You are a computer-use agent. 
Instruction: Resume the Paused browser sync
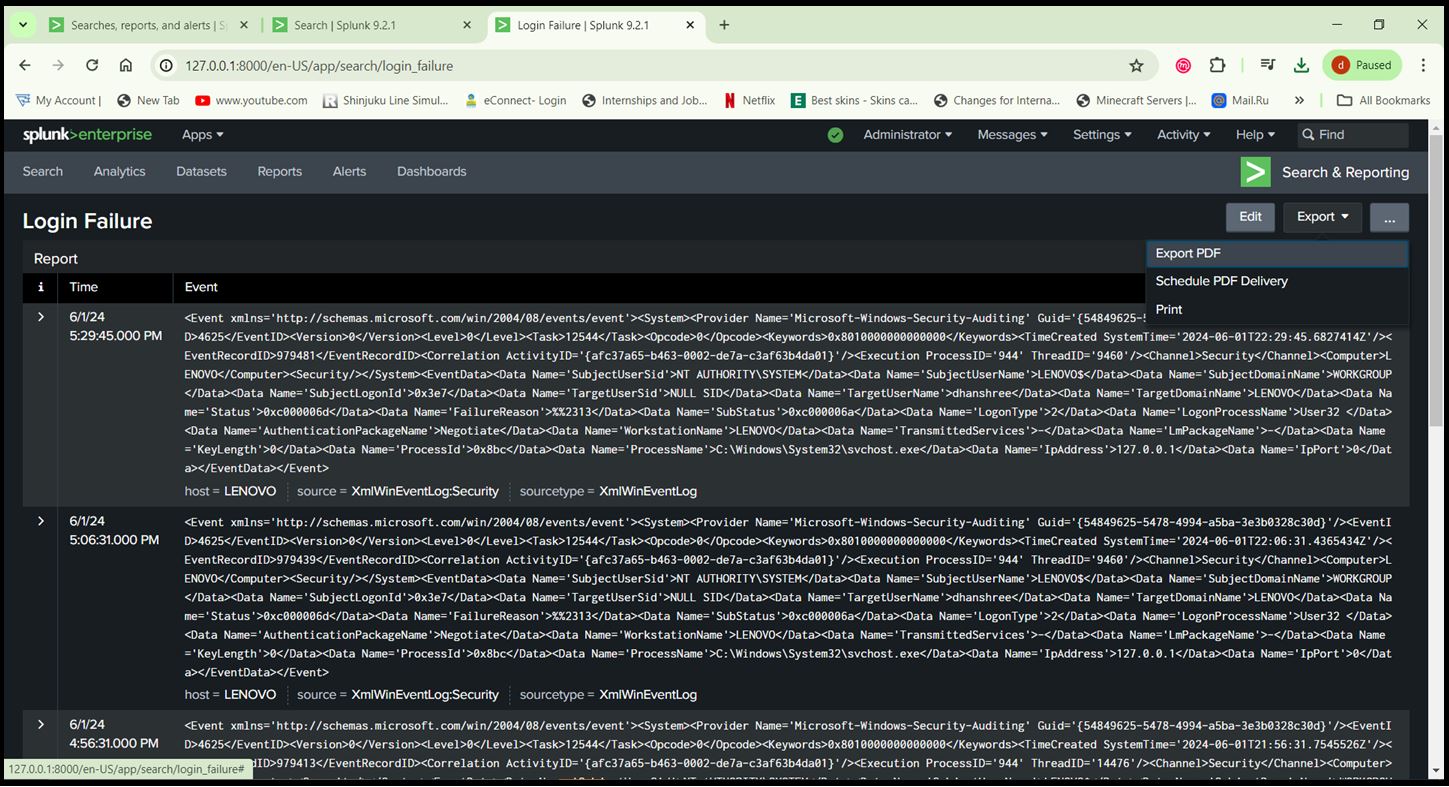1361,64
